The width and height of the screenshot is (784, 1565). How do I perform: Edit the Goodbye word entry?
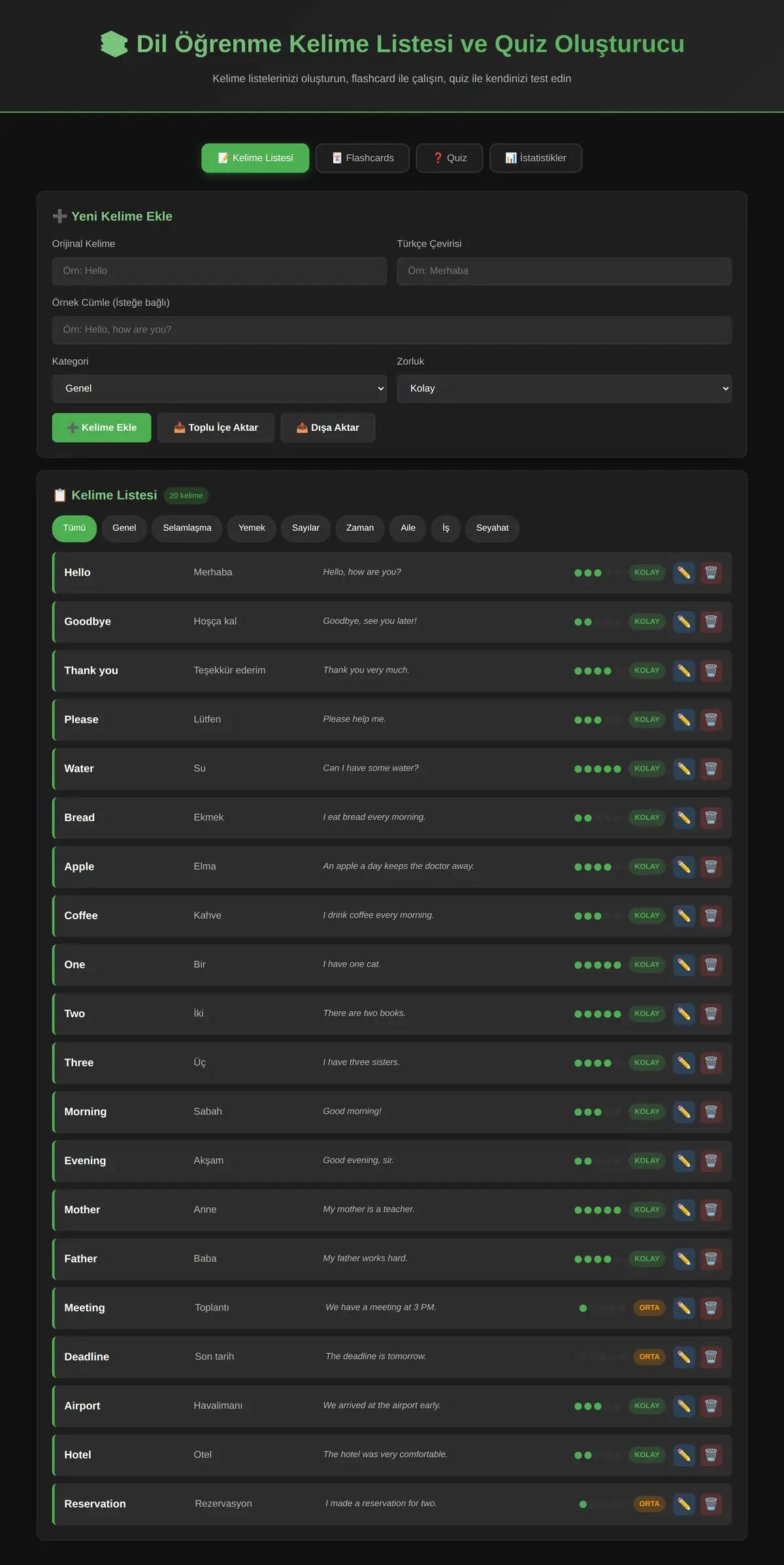[684, 622]
